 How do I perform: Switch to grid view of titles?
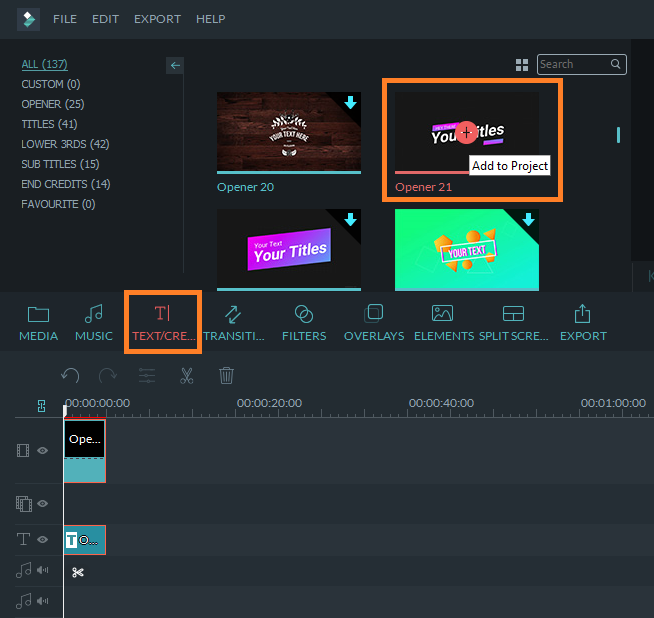tap(522, 65)
